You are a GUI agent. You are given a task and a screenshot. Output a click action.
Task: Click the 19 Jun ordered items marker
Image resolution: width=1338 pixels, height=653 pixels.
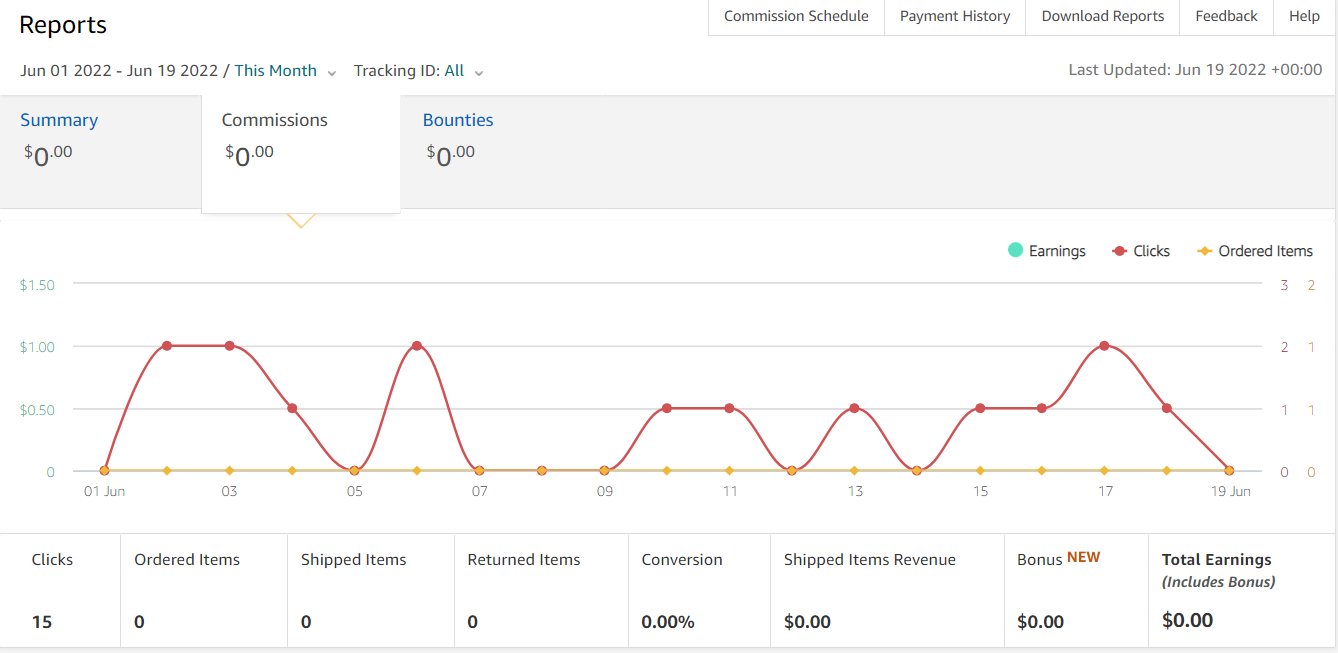pyautogui.click(x=1229, y=470)
